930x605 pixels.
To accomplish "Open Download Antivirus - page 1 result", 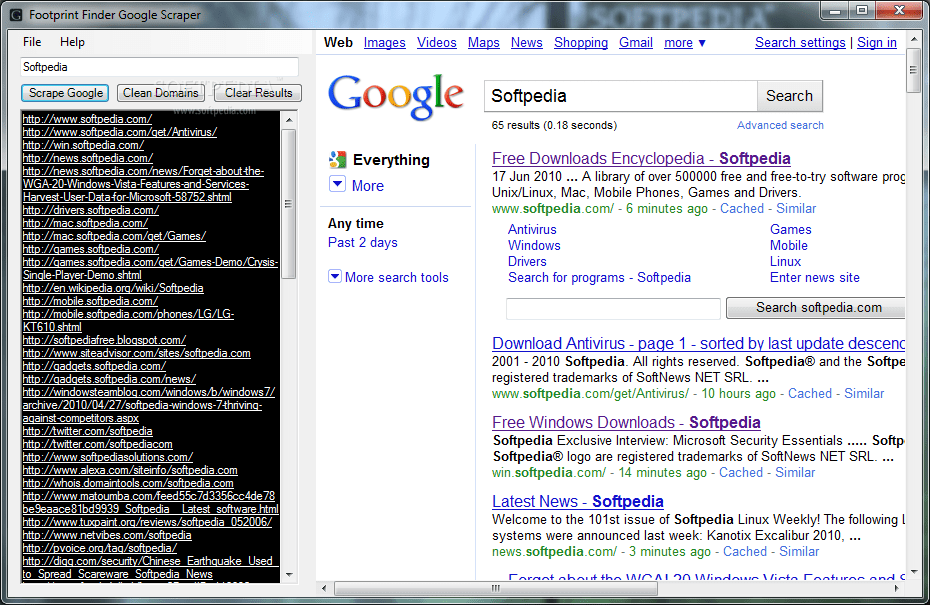I will pos(698,343).
